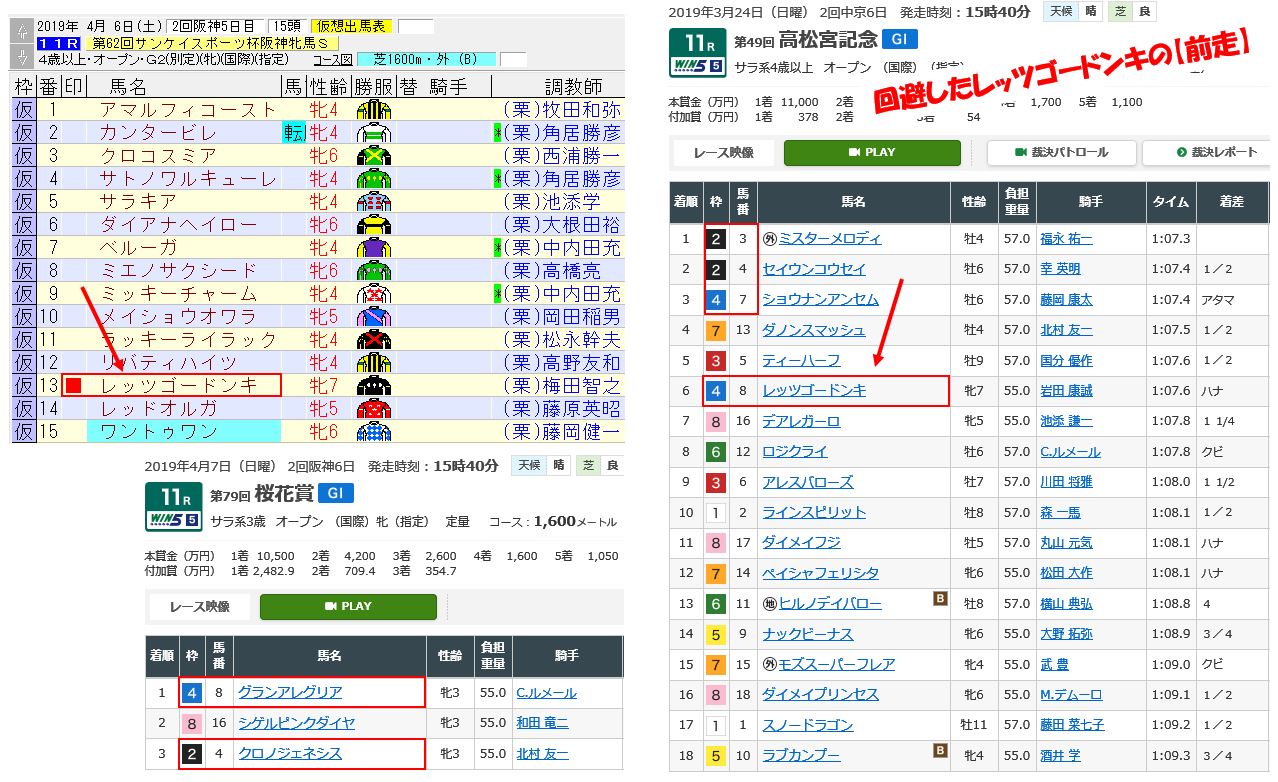The width and height of the screenshot is (1278, 782).
Task: Open 裁決パトロール video
Action: 1061,153
